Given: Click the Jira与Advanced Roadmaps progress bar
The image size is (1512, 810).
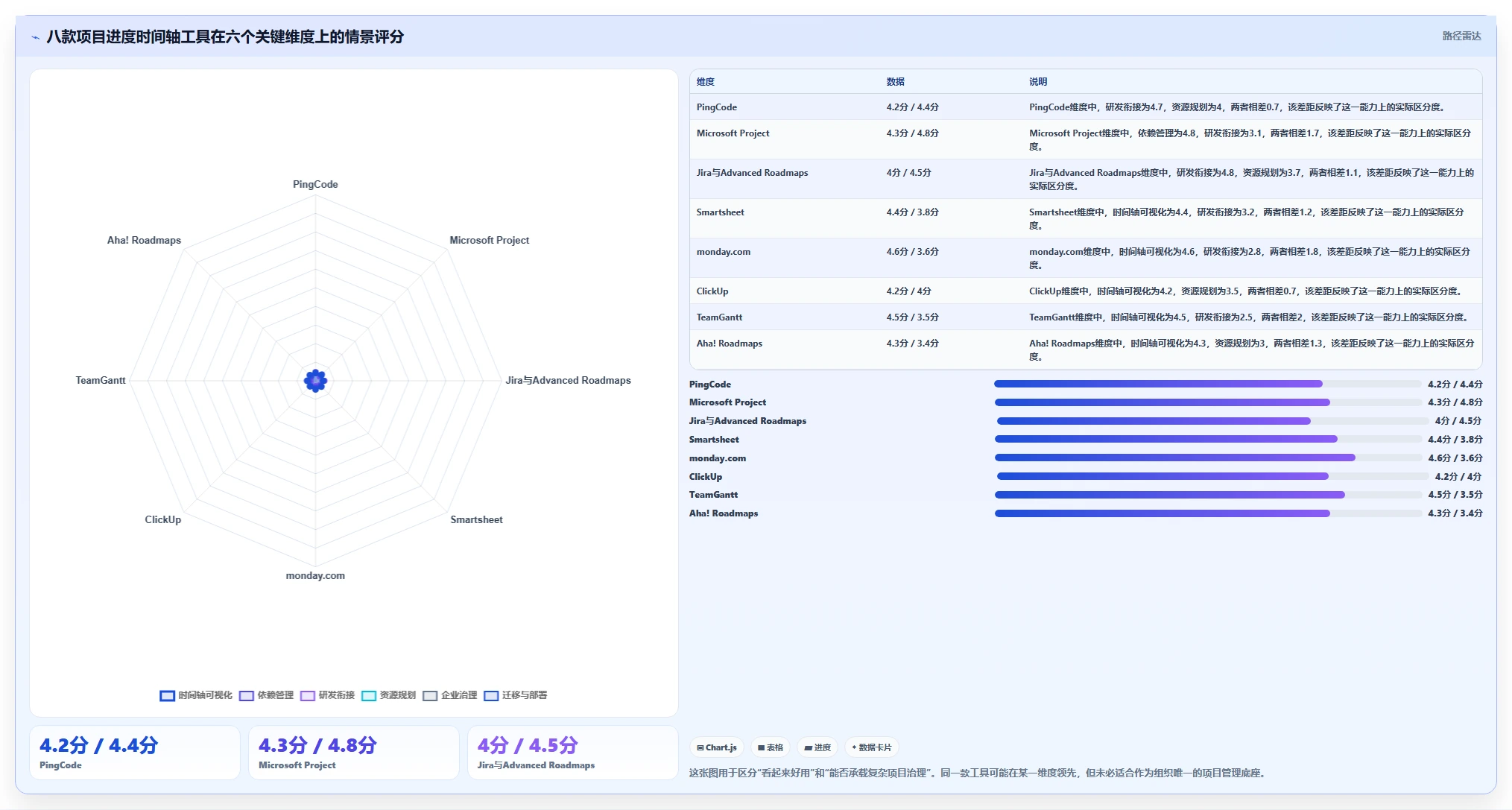Looking at the screenshot, I should tap(1212, 421).
